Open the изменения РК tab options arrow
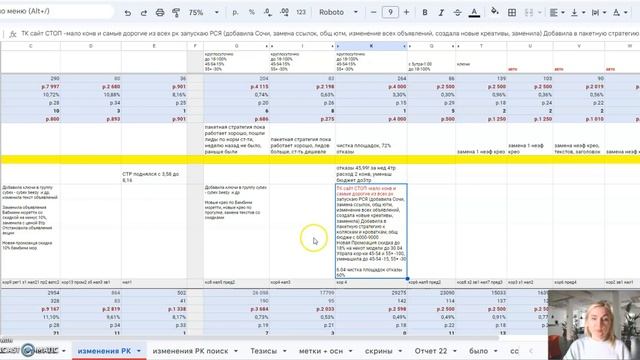The height and width of the screenshot is (360, 640). point(139,351)
